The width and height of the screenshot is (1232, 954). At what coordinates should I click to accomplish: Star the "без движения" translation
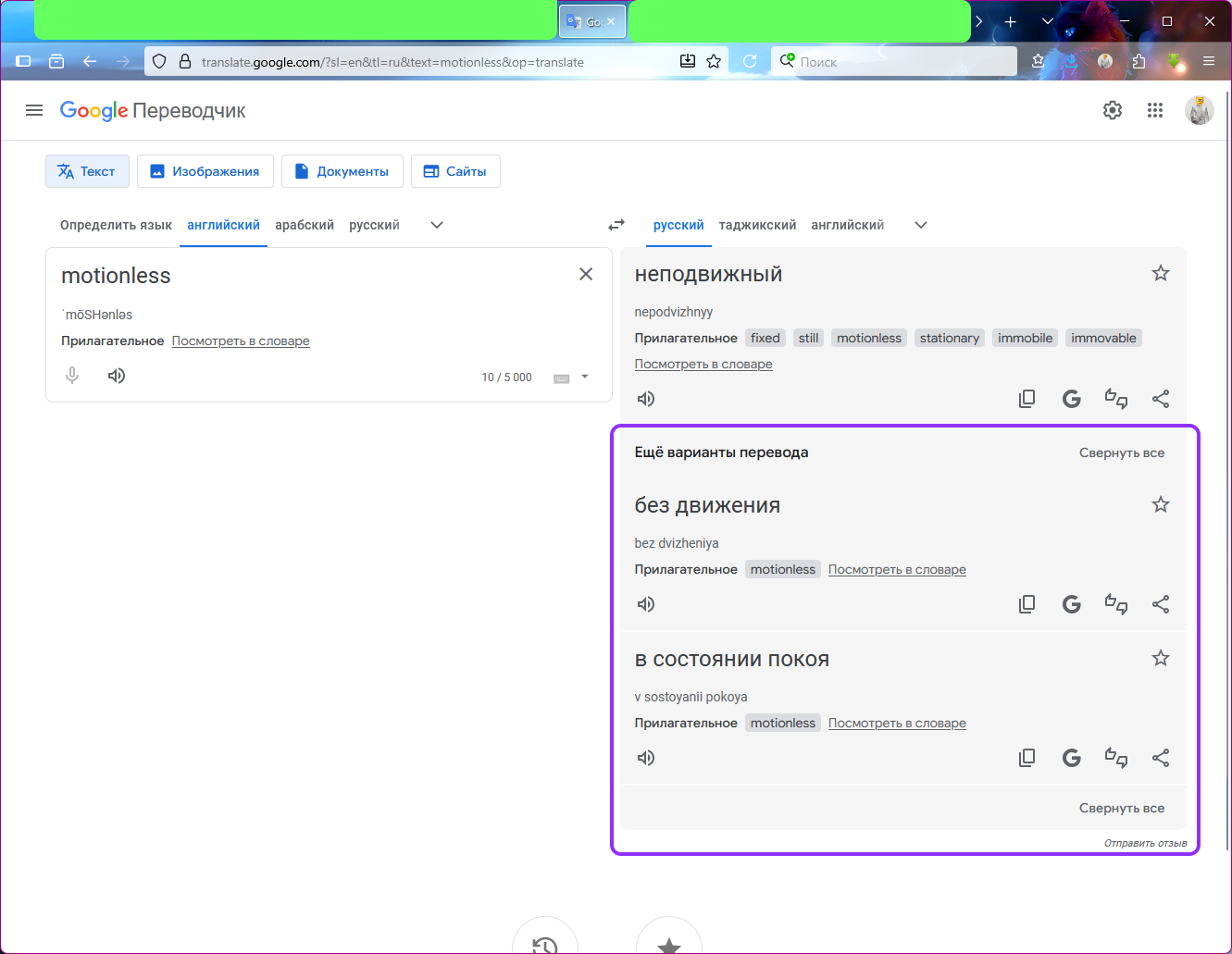tap(1161, 504)
